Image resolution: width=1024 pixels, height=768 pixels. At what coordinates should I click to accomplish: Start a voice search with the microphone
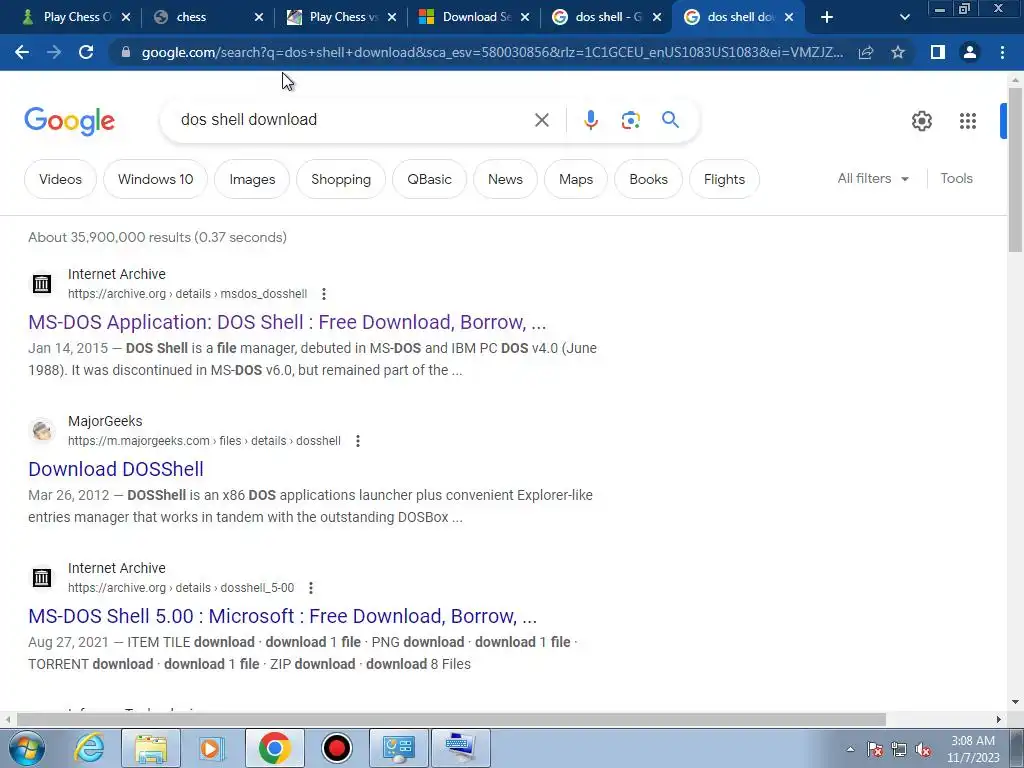590,120
